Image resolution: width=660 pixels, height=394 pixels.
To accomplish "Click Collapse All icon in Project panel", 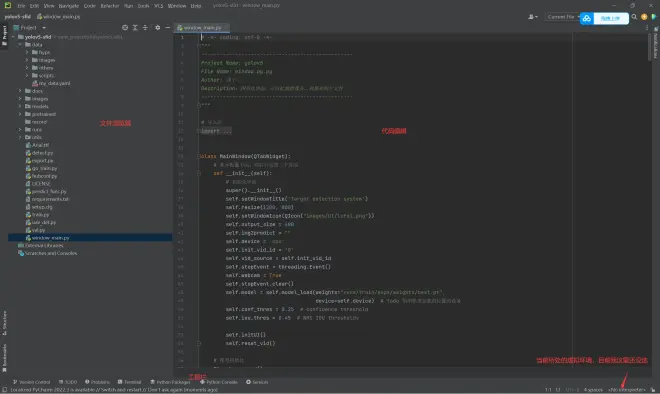I will click(145, 27).
